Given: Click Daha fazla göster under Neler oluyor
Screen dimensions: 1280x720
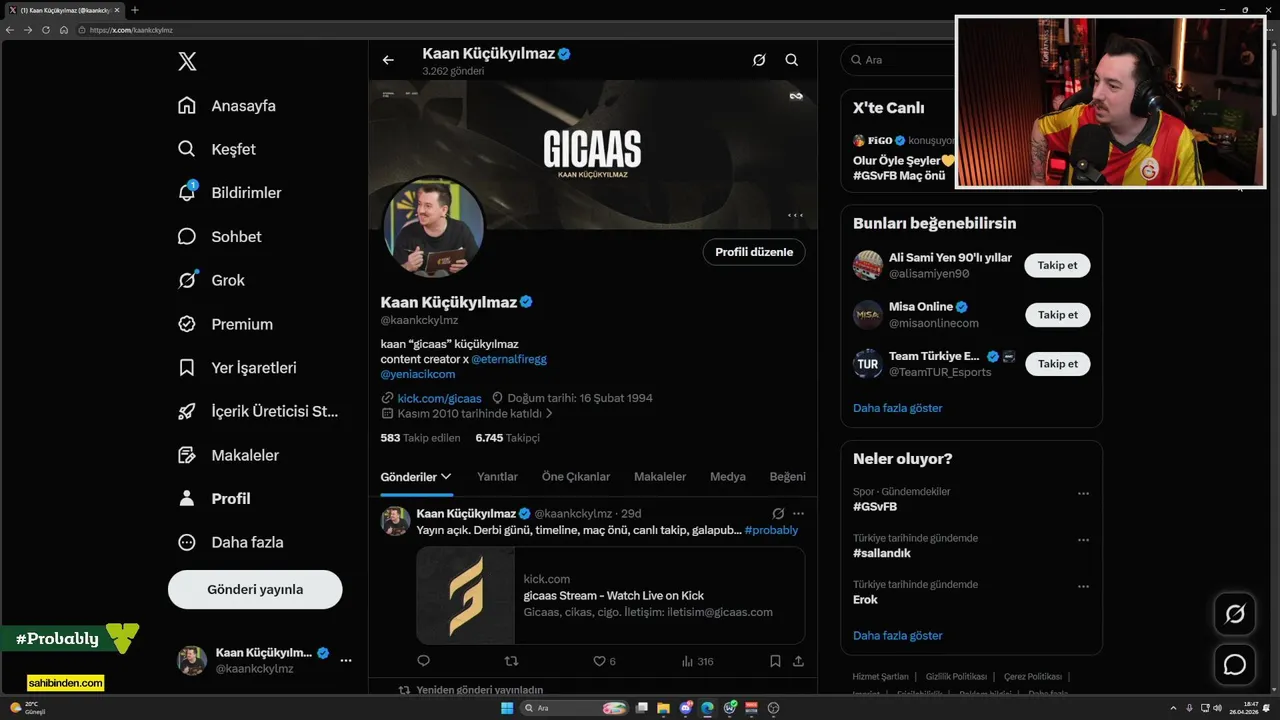Looking at the screenshot, I should tap(897, 635).
